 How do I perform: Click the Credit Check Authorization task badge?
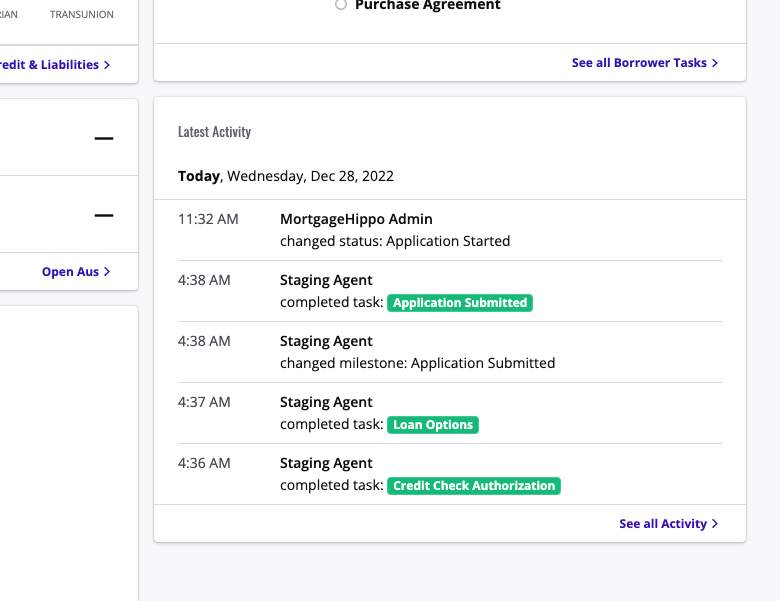(x=474, y=486)
